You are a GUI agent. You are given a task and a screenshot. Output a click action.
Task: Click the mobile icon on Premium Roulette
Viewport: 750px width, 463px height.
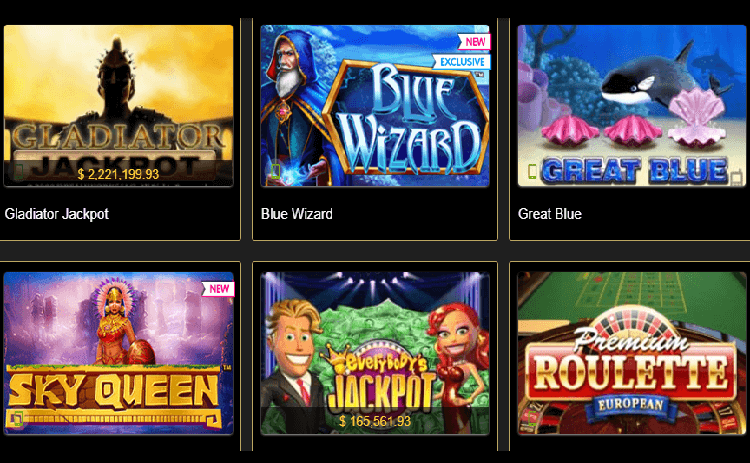tap(532, 419)
